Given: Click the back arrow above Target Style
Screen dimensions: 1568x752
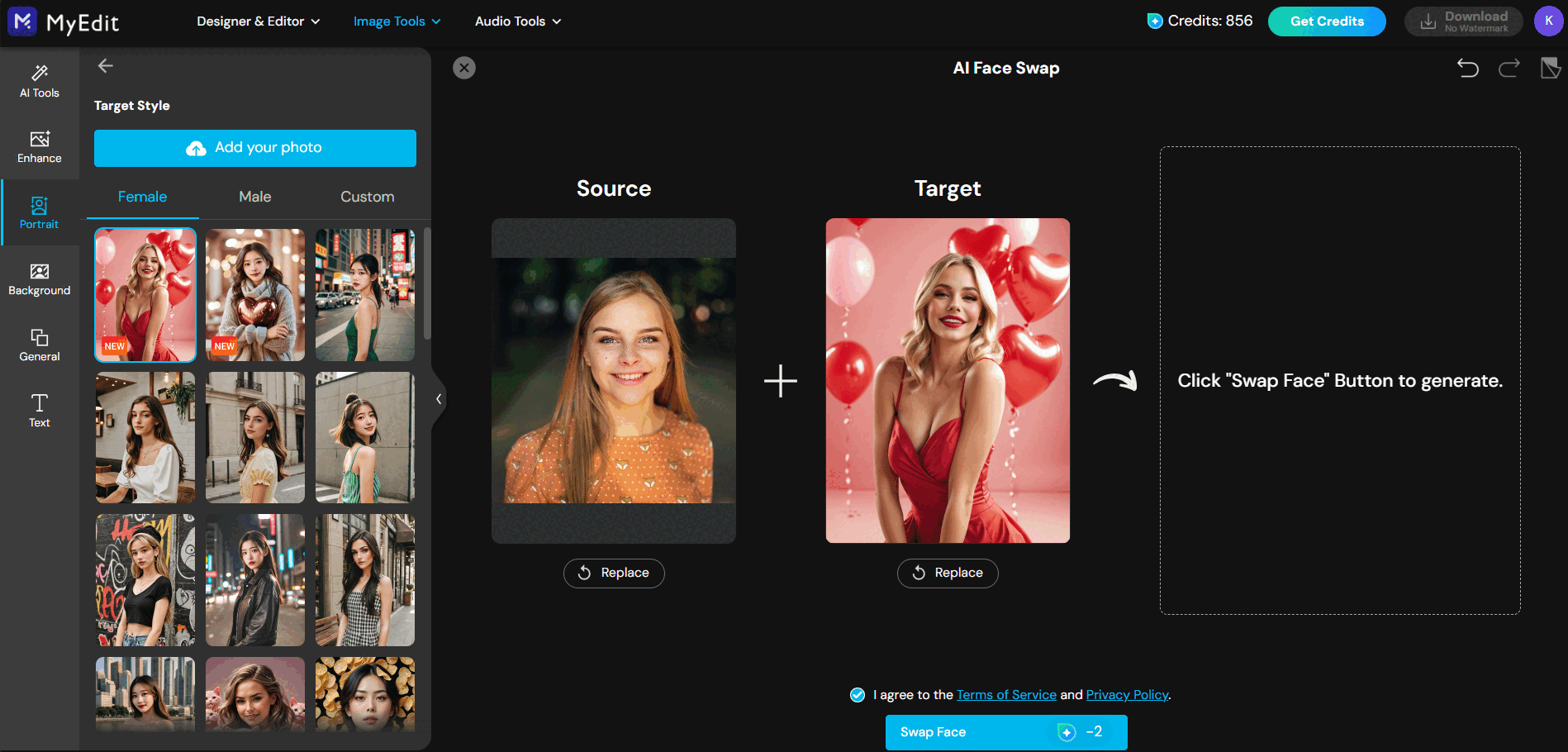Looking at the screenshot, I should pyautogui.click(x=106, y=65).
